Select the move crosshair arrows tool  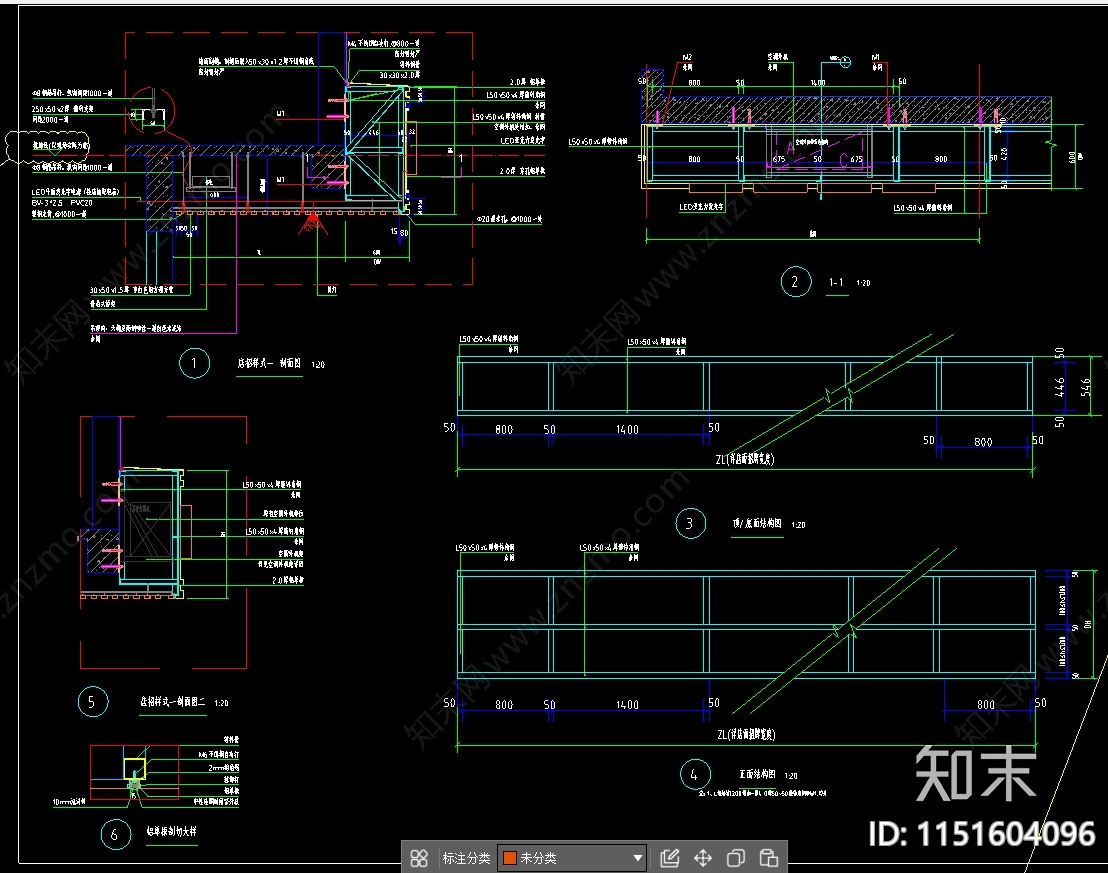tap(703, 858)
